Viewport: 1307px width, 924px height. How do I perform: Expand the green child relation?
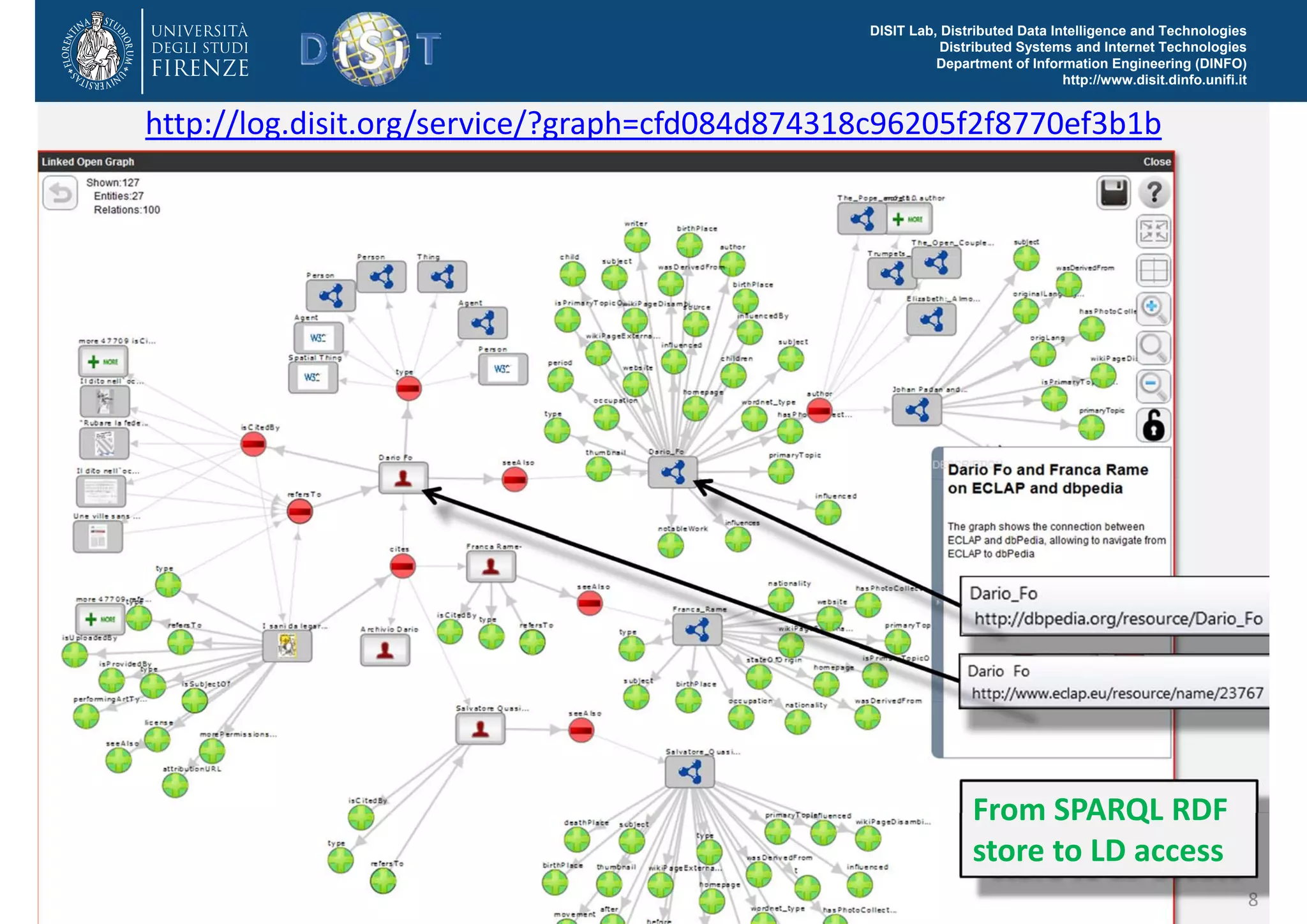tap(572, 274)
